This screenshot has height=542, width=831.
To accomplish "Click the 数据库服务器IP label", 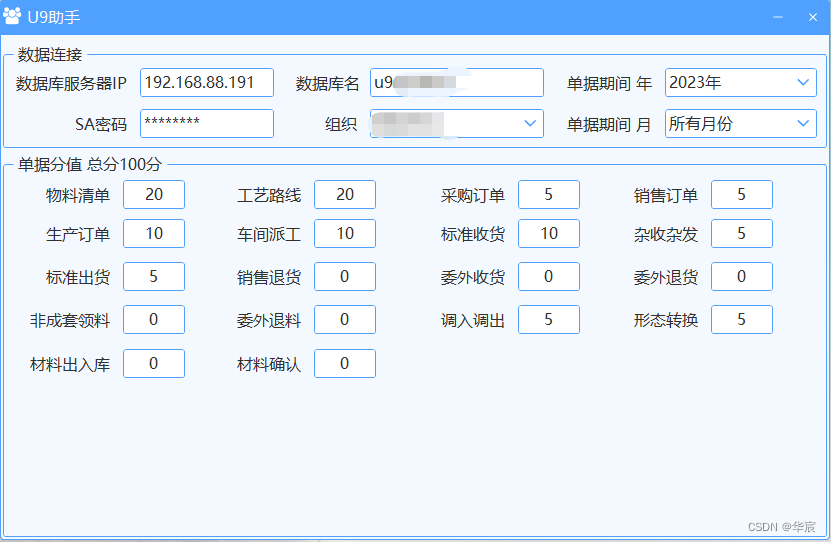I will point(71,83).
